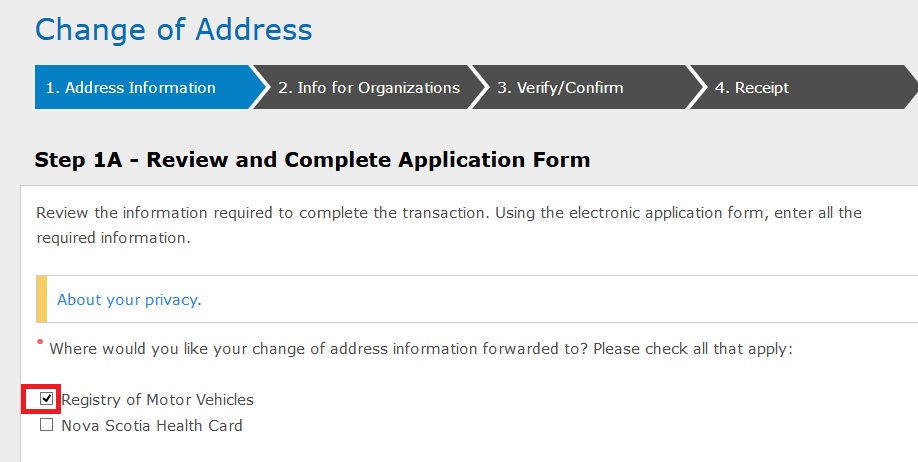Click the Step 1A section heading
The image size is (918, 462).
pos(312,159)
